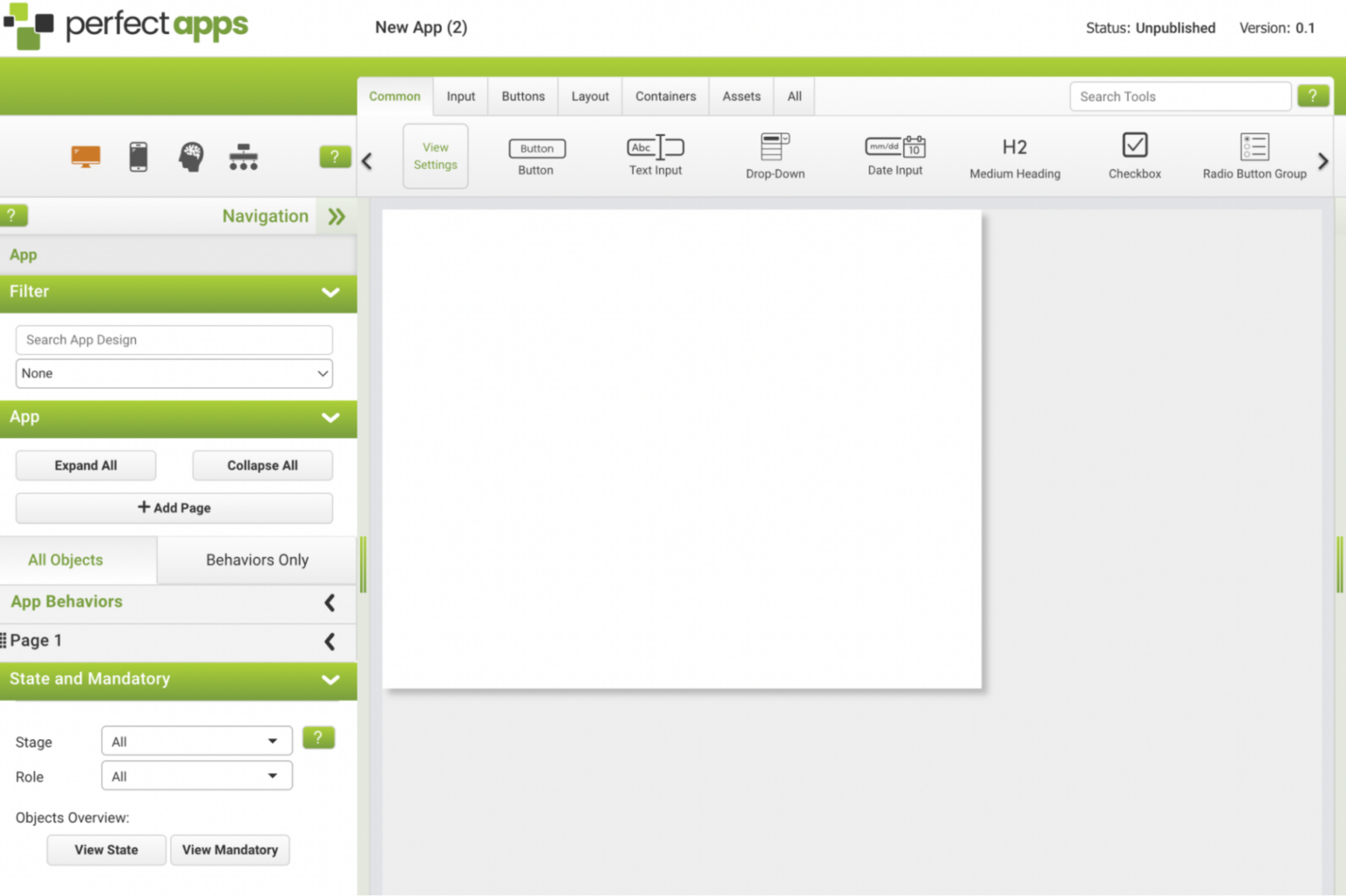Type in the Search Tools field
Screen dimensions: 1346x896
pyautogui.click(x=1180, y=96)
